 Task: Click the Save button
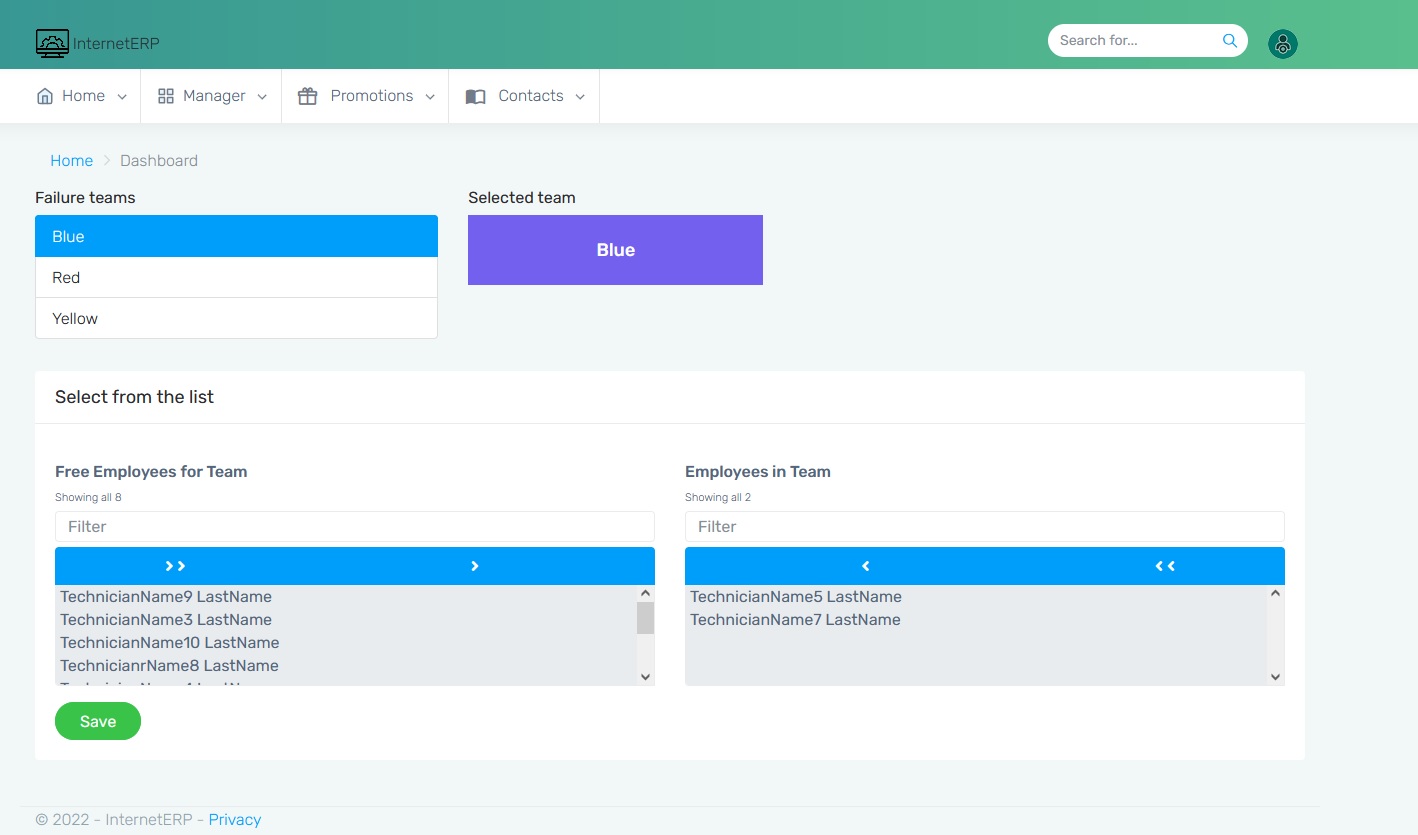(98, 721)
